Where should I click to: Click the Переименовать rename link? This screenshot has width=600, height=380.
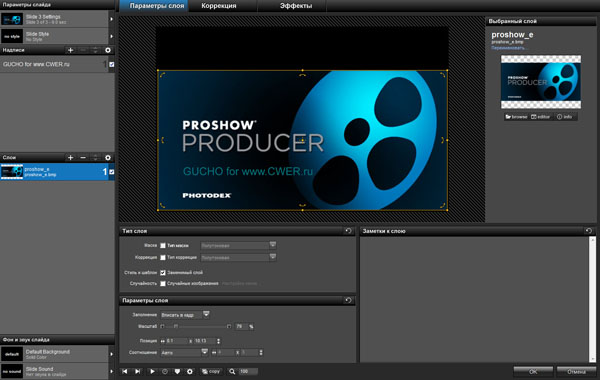(509, 48)
